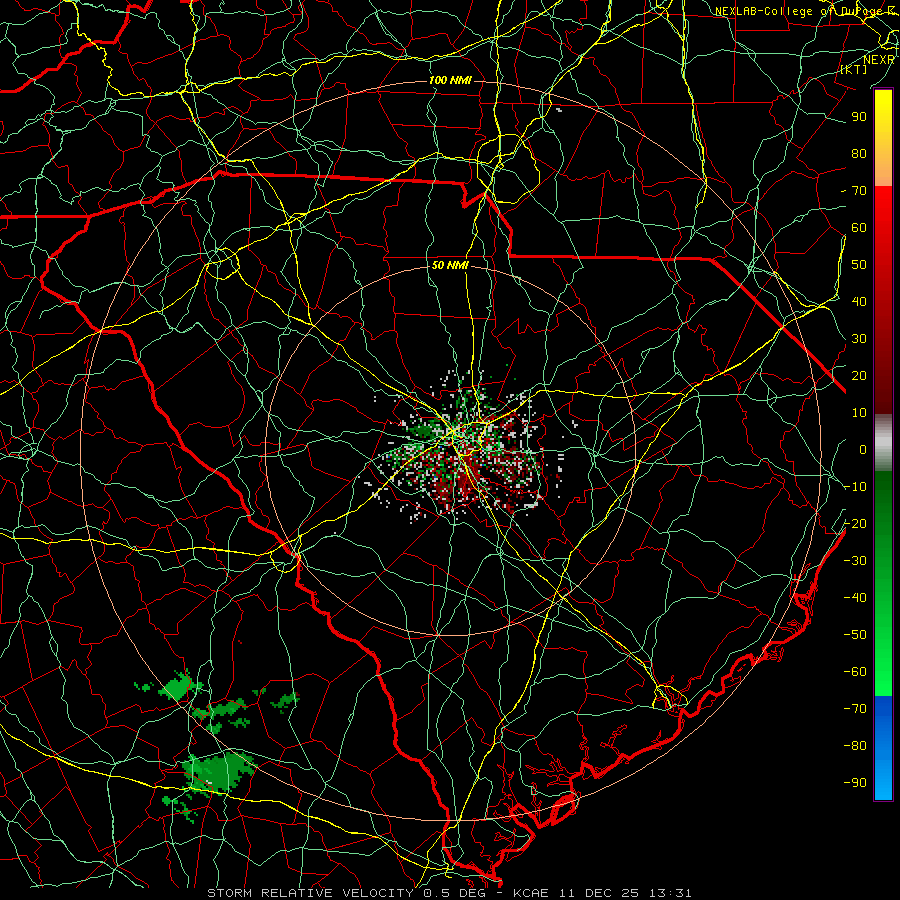Image resolution: width=900 pixels, height=900 pixels.
Task: Select the 40 value on the velocity scale
Action: click(x=859, y=301)
